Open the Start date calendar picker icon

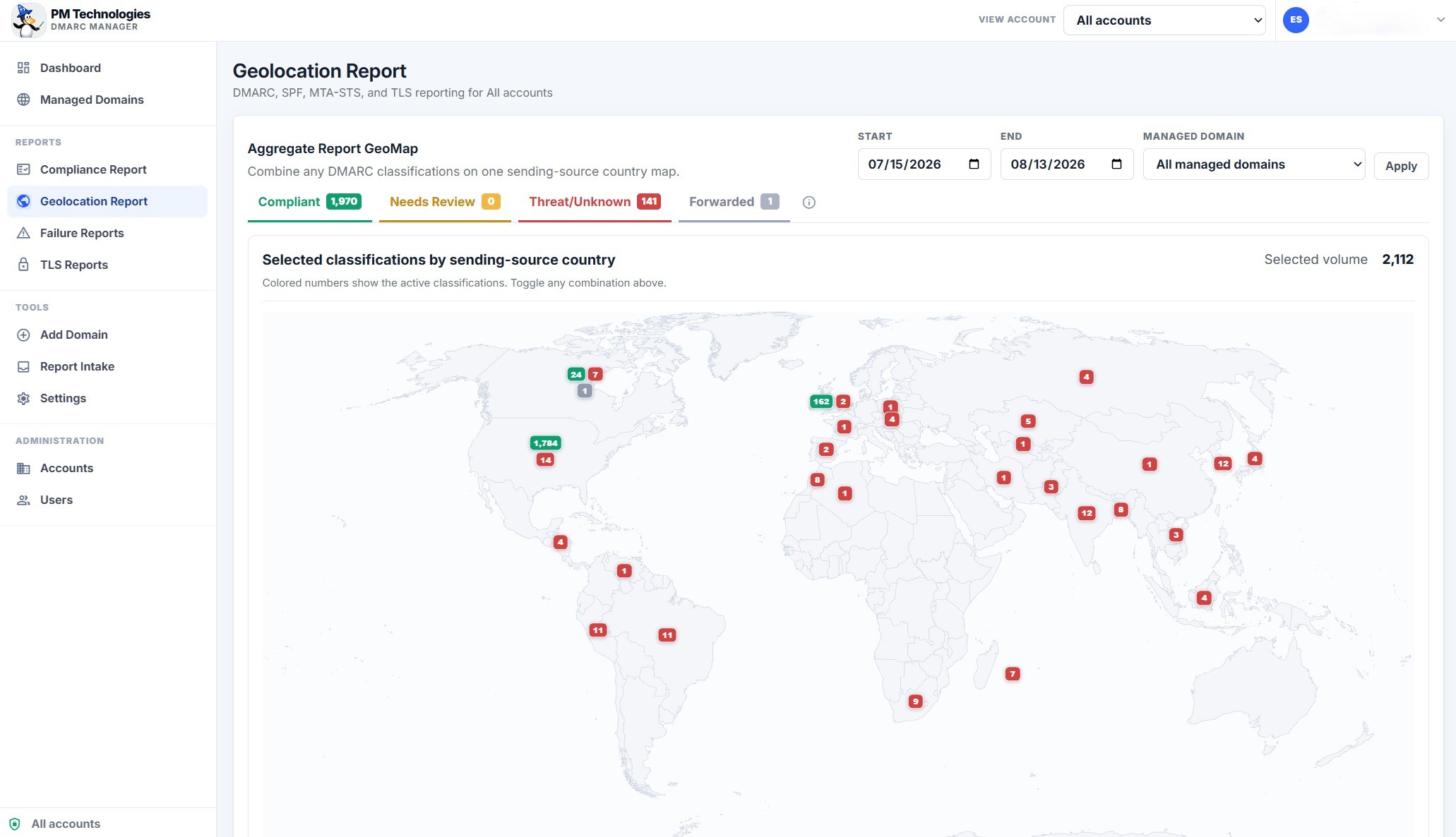pyautogui.click(x=974, y=164)
